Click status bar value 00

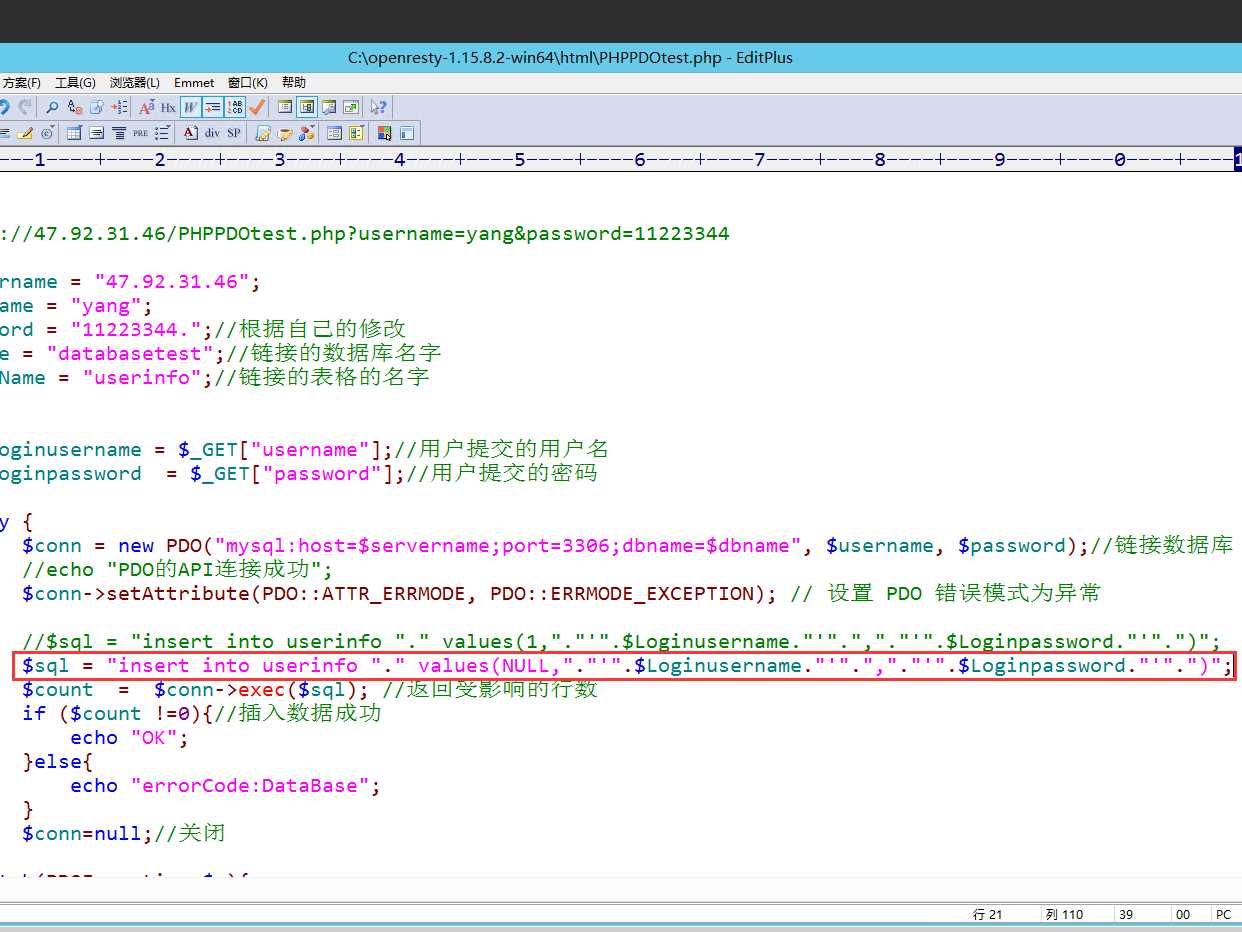tap(1183, 914)
